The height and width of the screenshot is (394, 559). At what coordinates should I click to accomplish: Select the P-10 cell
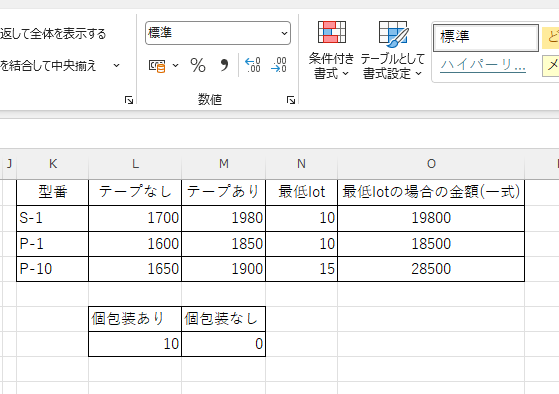tap(53, 269)
